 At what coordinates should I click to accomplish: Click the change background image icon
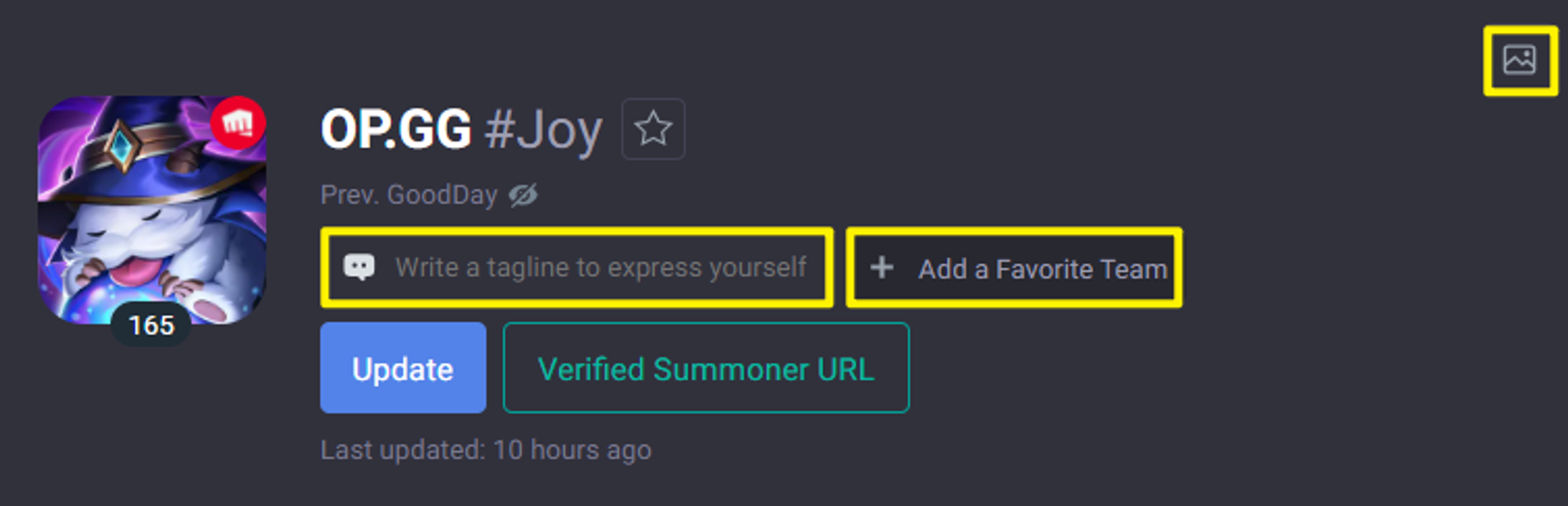(x=1519, y=60)
